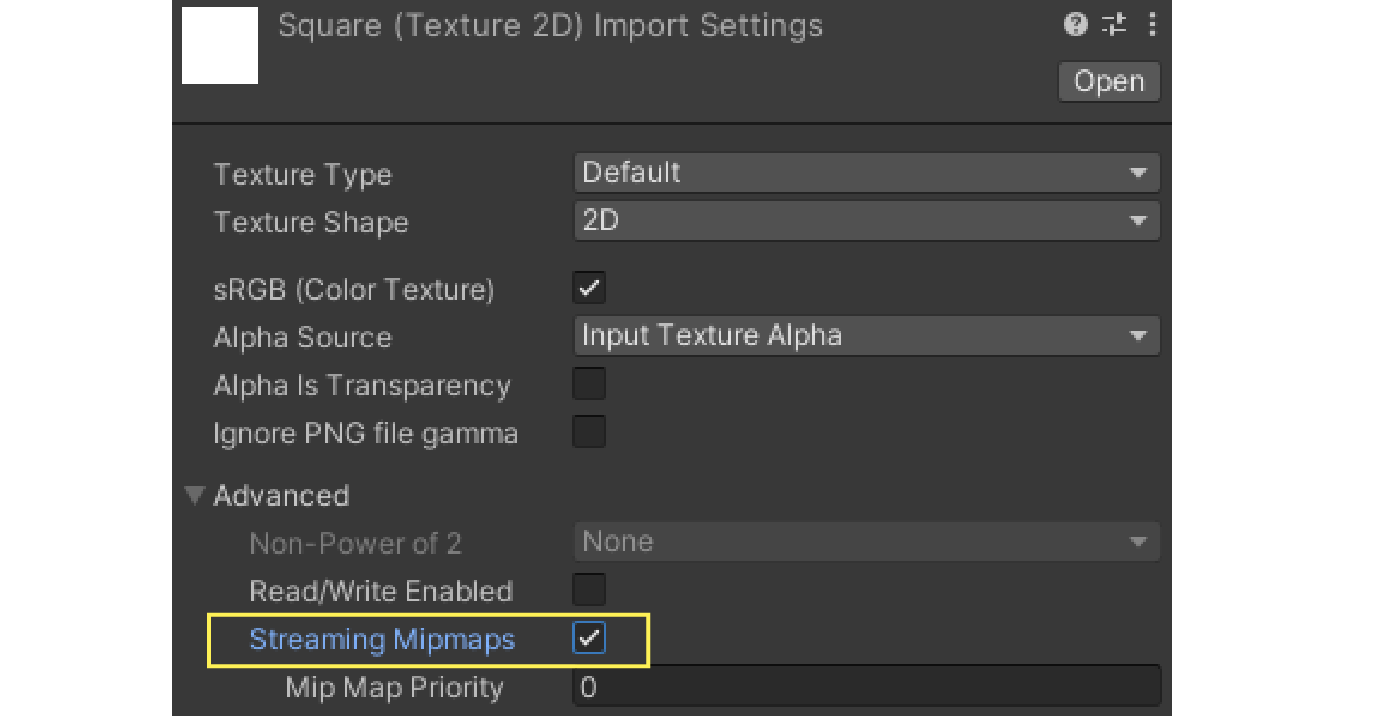
Task: Open the Alpha Source dropdown
Action: click(866, 336)
